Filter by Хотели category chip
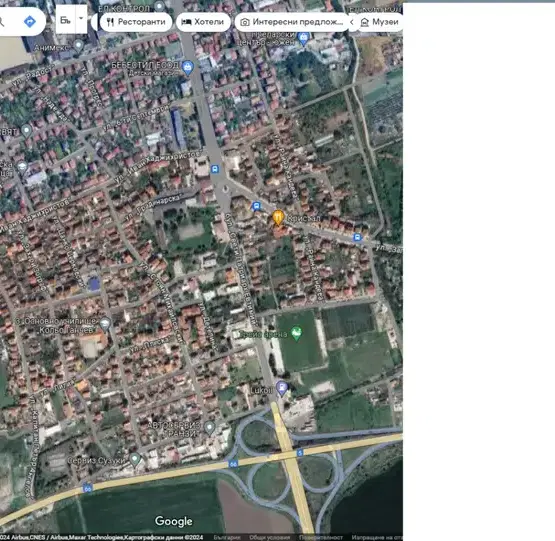 [x=203, y=22]
